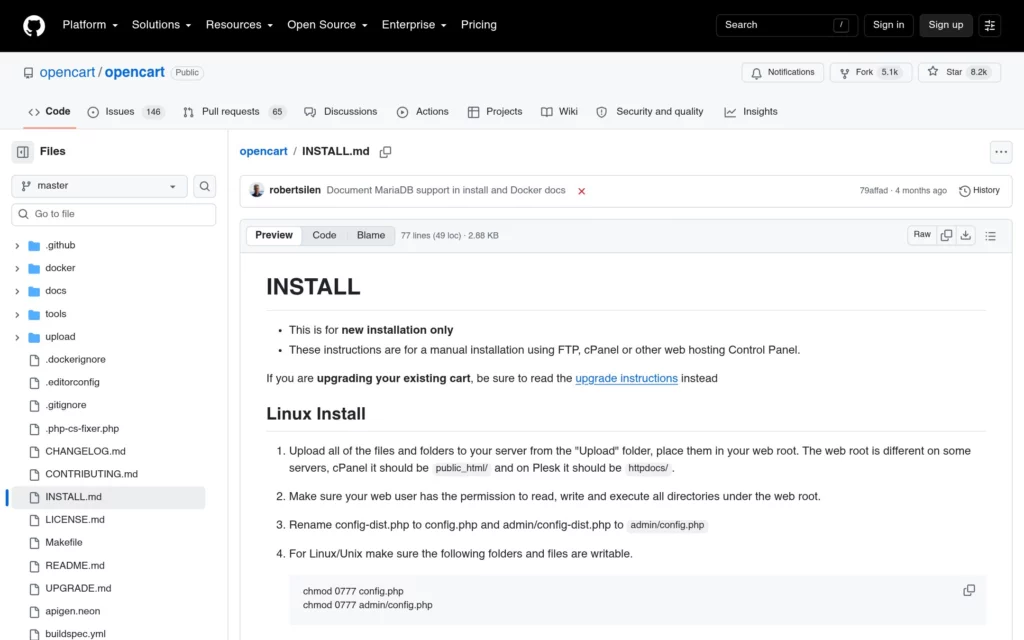Click the Sign up button

pos(946,25)
